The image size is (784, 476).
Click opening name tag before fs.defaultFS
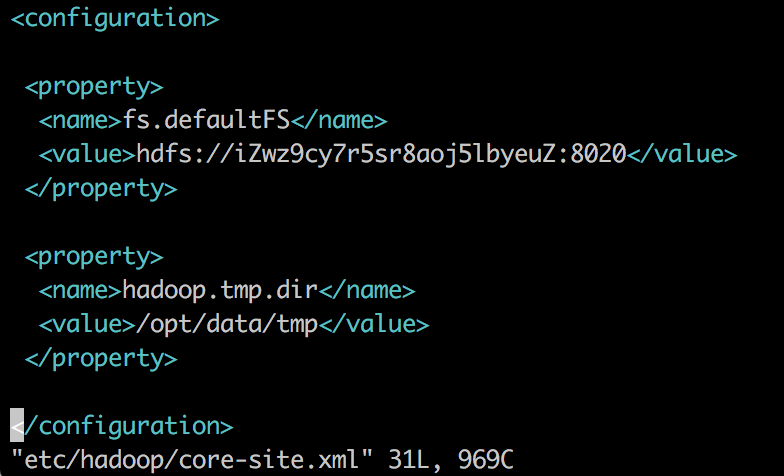tap(81, 120)
